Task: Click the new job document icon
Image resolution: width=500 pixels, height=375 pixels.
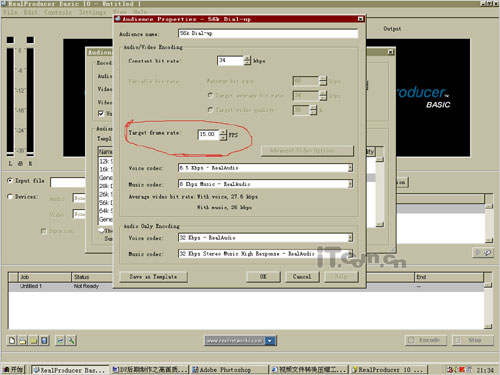Action: tap(12, 340)
